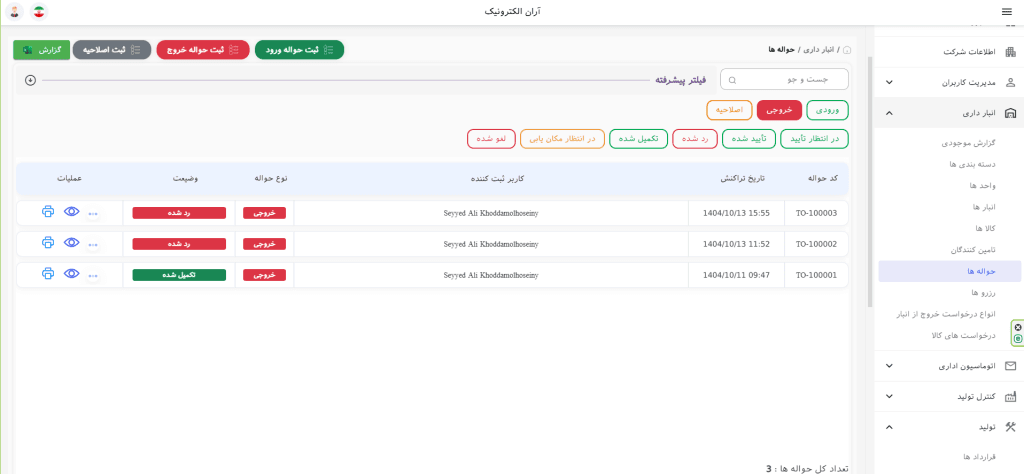
Task: Toggle لغو شده status filter
Action: pos(491,139)
